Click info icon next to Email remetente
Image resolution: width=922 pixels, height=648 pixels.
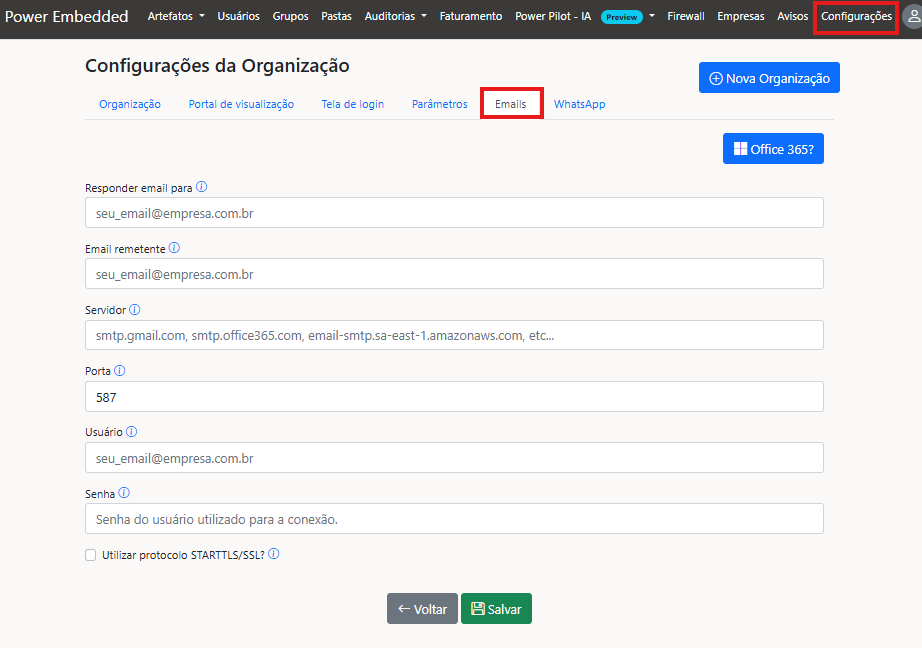174,248
